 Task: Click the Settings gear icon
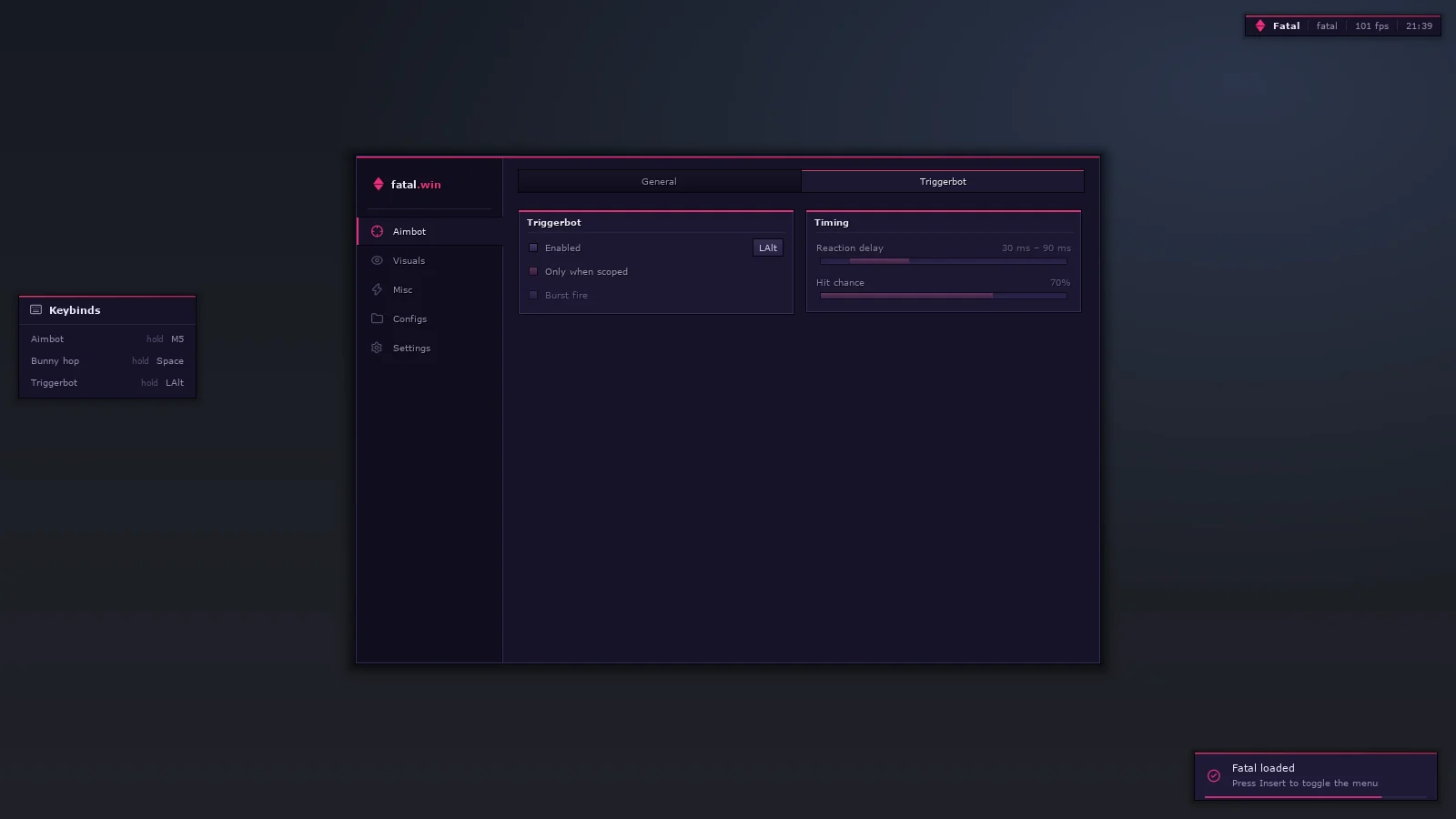pos(377,348)
